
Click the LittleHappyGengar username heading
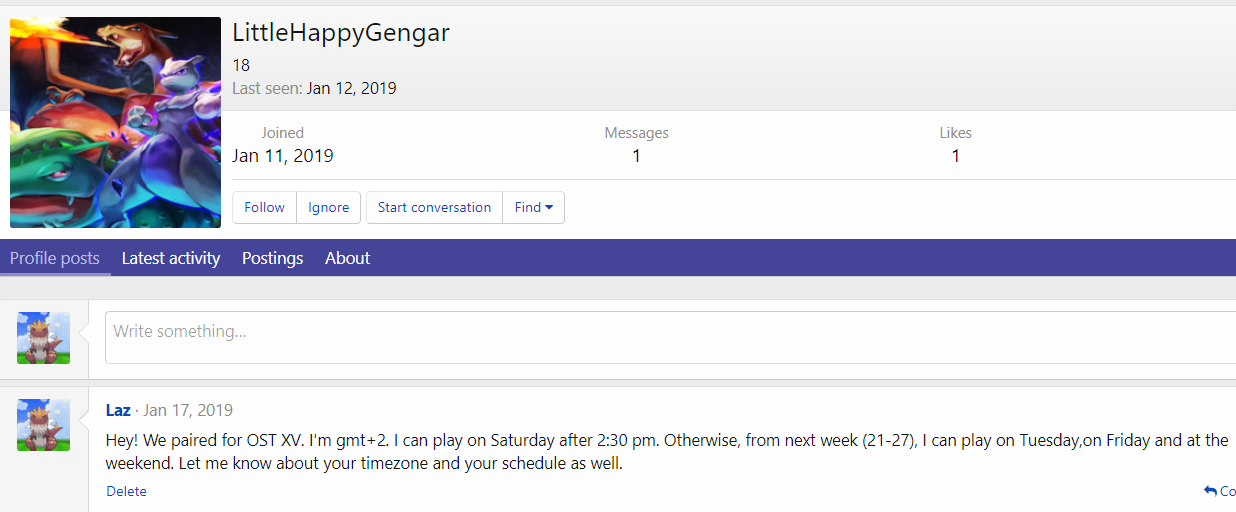(x=341, y=33)
